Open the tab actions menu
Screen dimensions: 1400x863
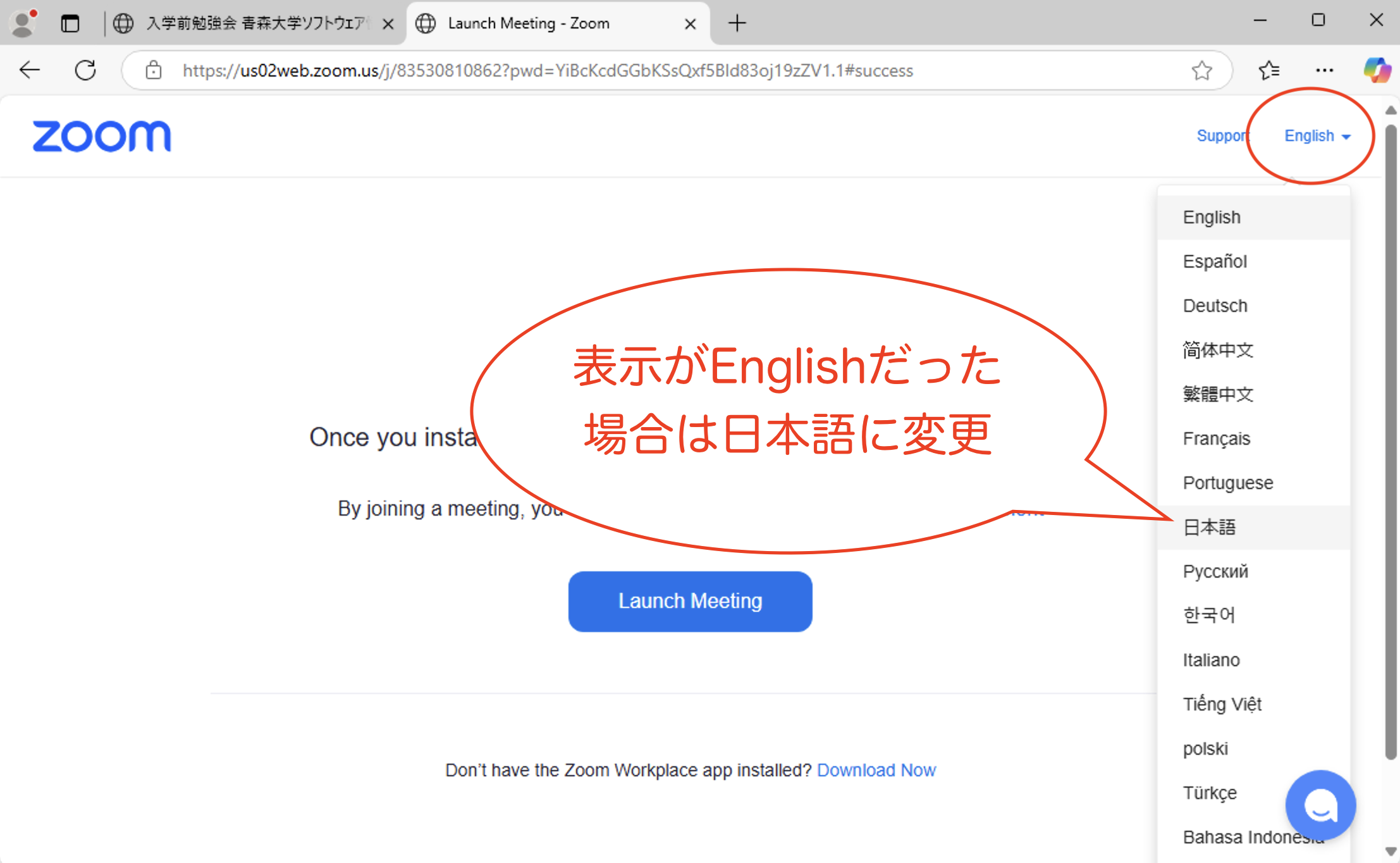(x=70, y=23)
